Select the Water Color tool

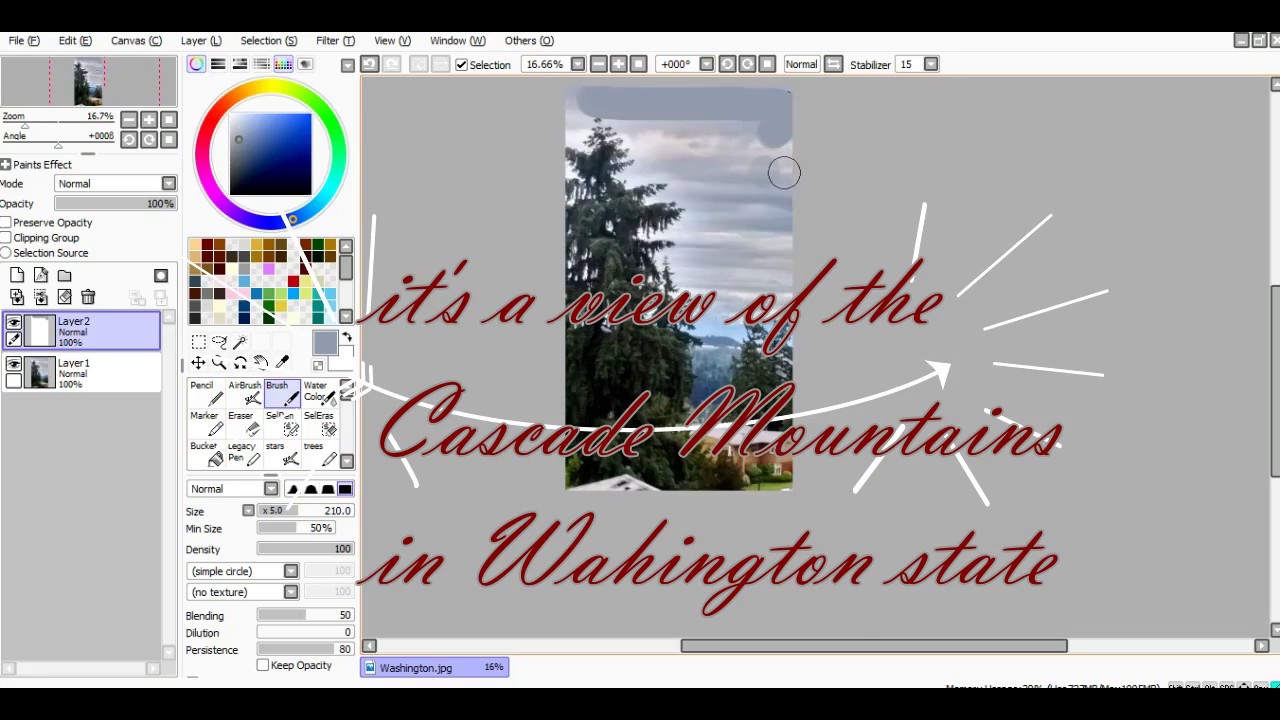tap(320, 393)
